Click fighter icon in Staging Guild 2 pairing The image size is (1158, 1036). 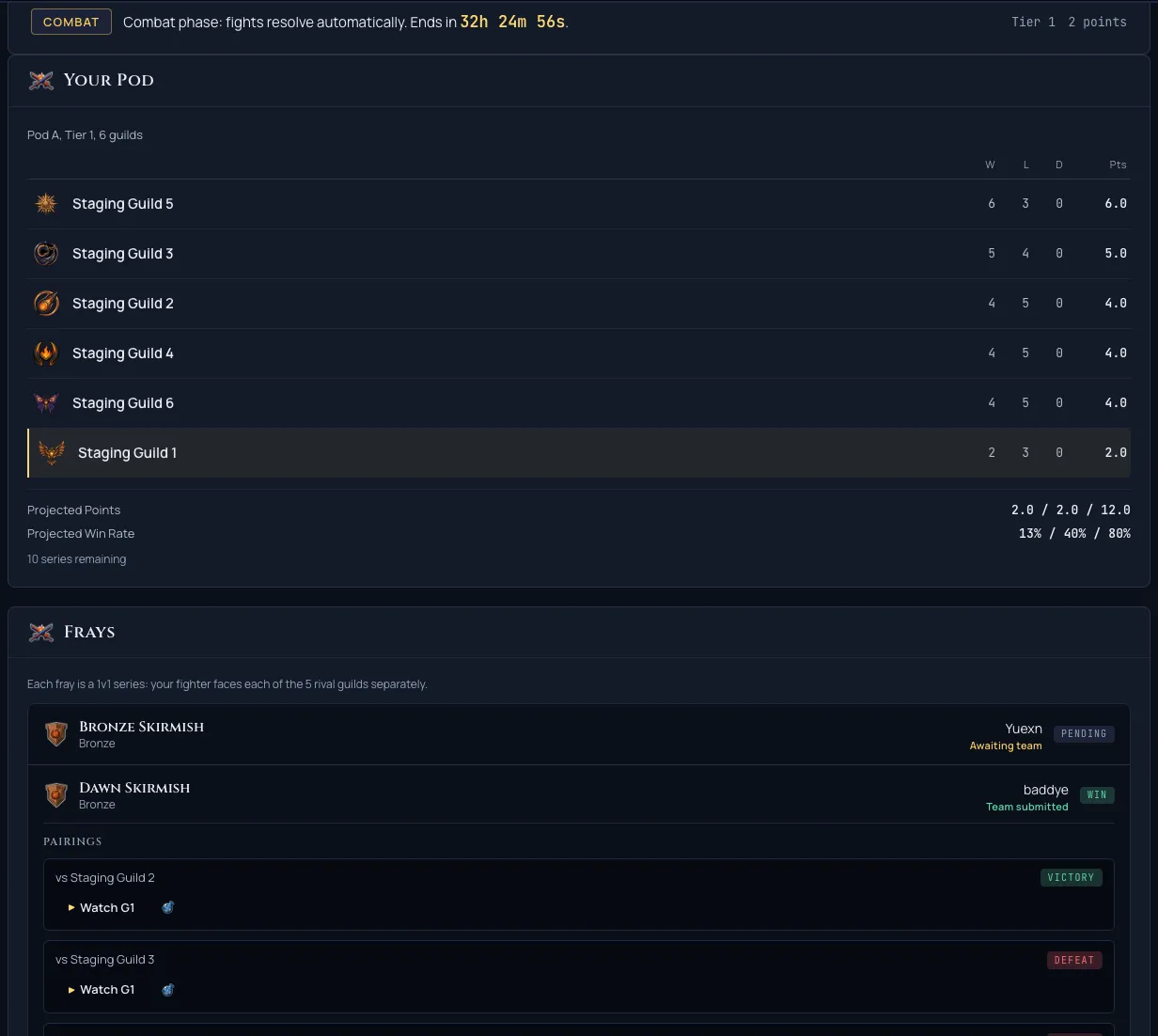[168, 907]
